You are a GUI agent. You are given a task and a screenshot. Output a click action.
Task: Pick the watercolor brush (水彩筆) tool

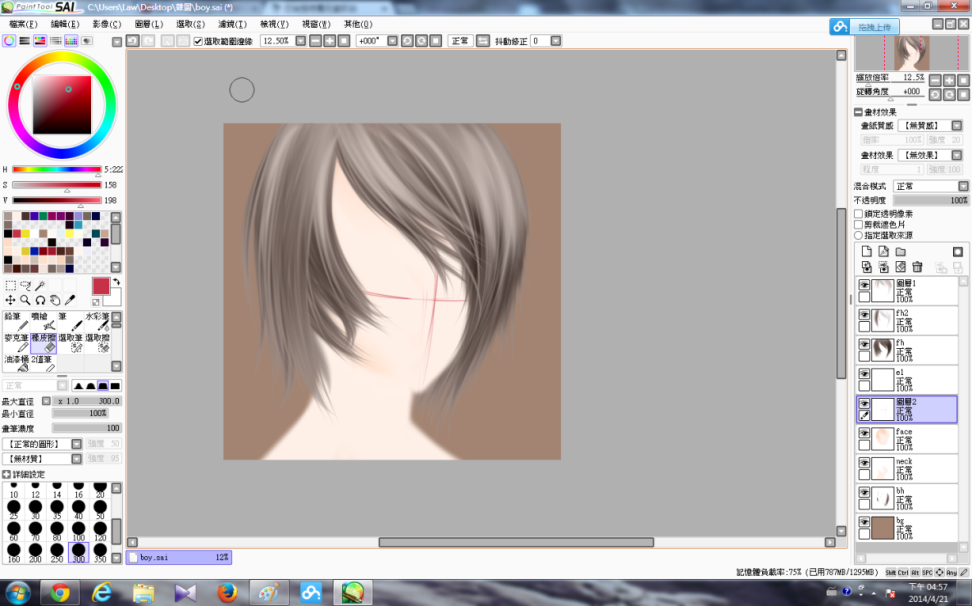[98, 321]
